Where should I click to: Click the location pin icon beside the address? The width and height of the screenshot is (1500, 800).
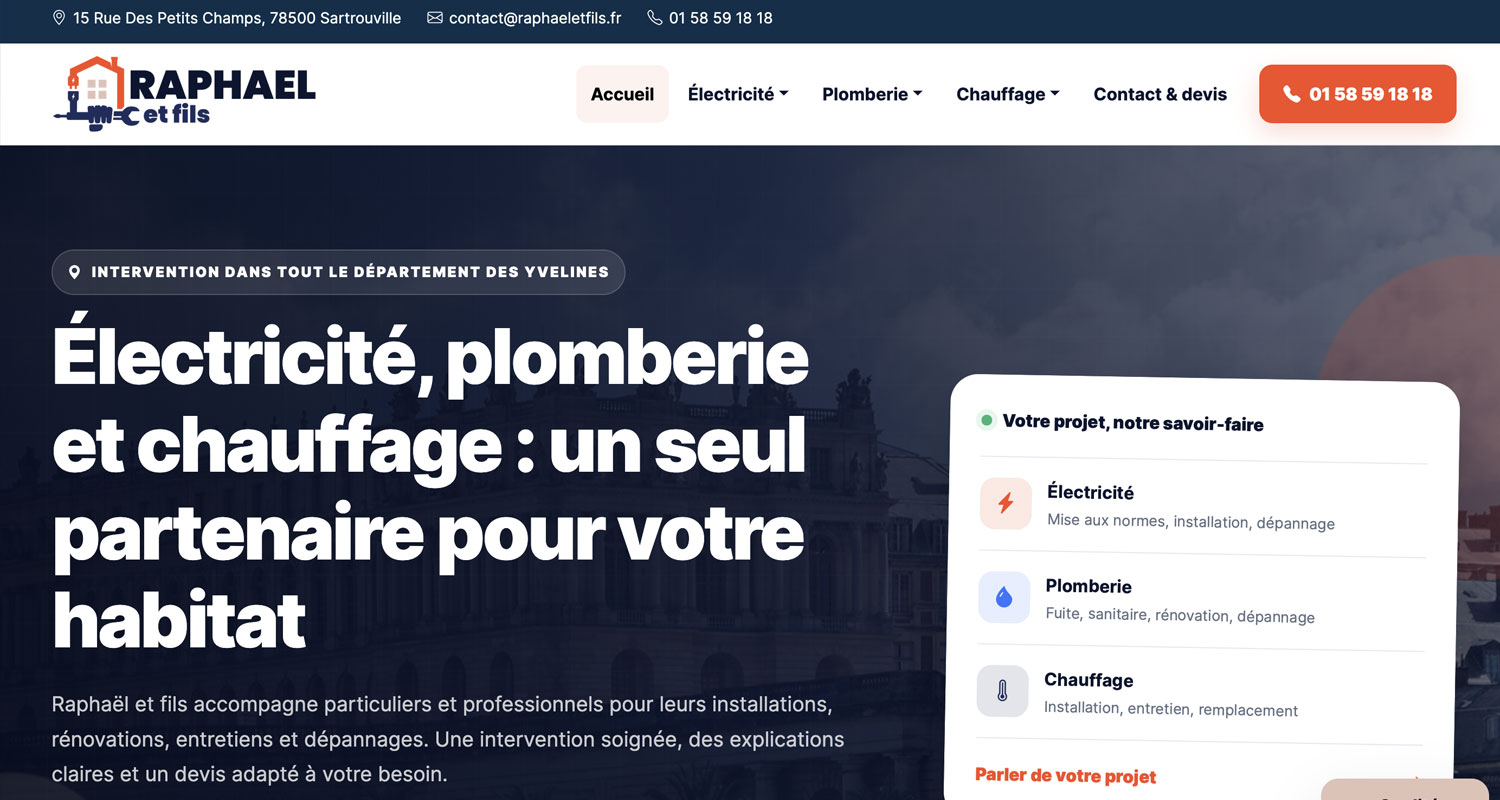click(x=59, y=18)
